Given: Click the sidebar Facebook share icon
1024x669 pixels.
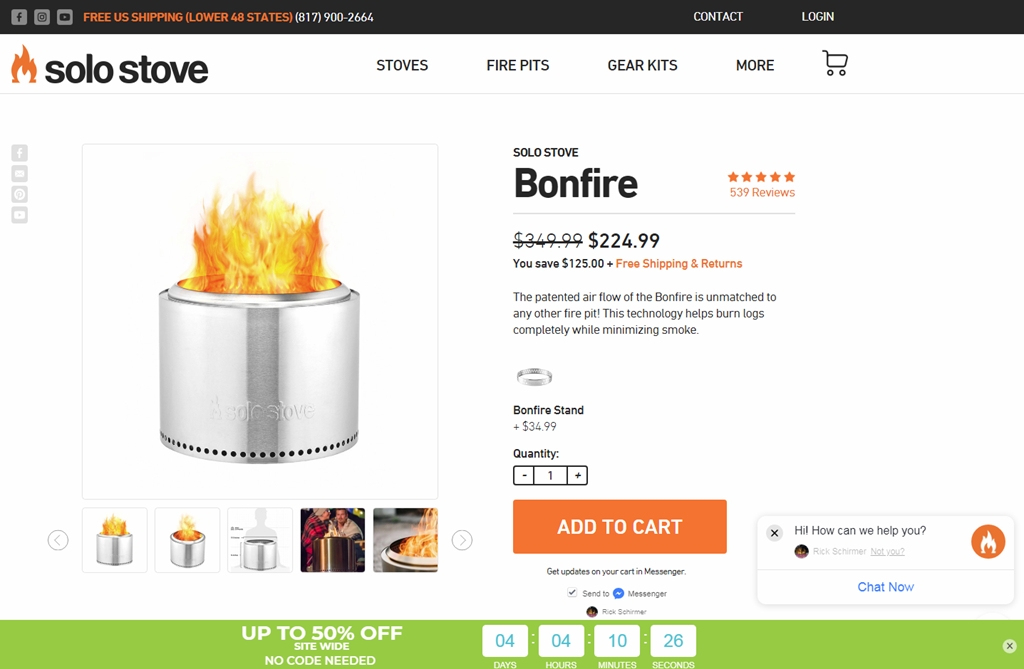Looking at the screenshot, I should point(20,153).
